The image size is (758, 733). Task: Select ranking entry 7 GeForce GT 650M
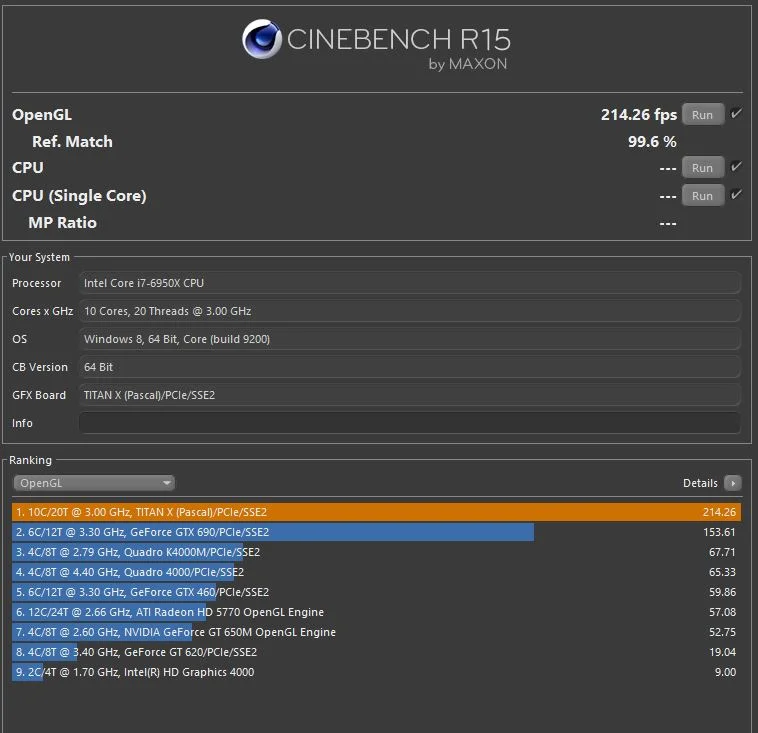click(377, 632)
